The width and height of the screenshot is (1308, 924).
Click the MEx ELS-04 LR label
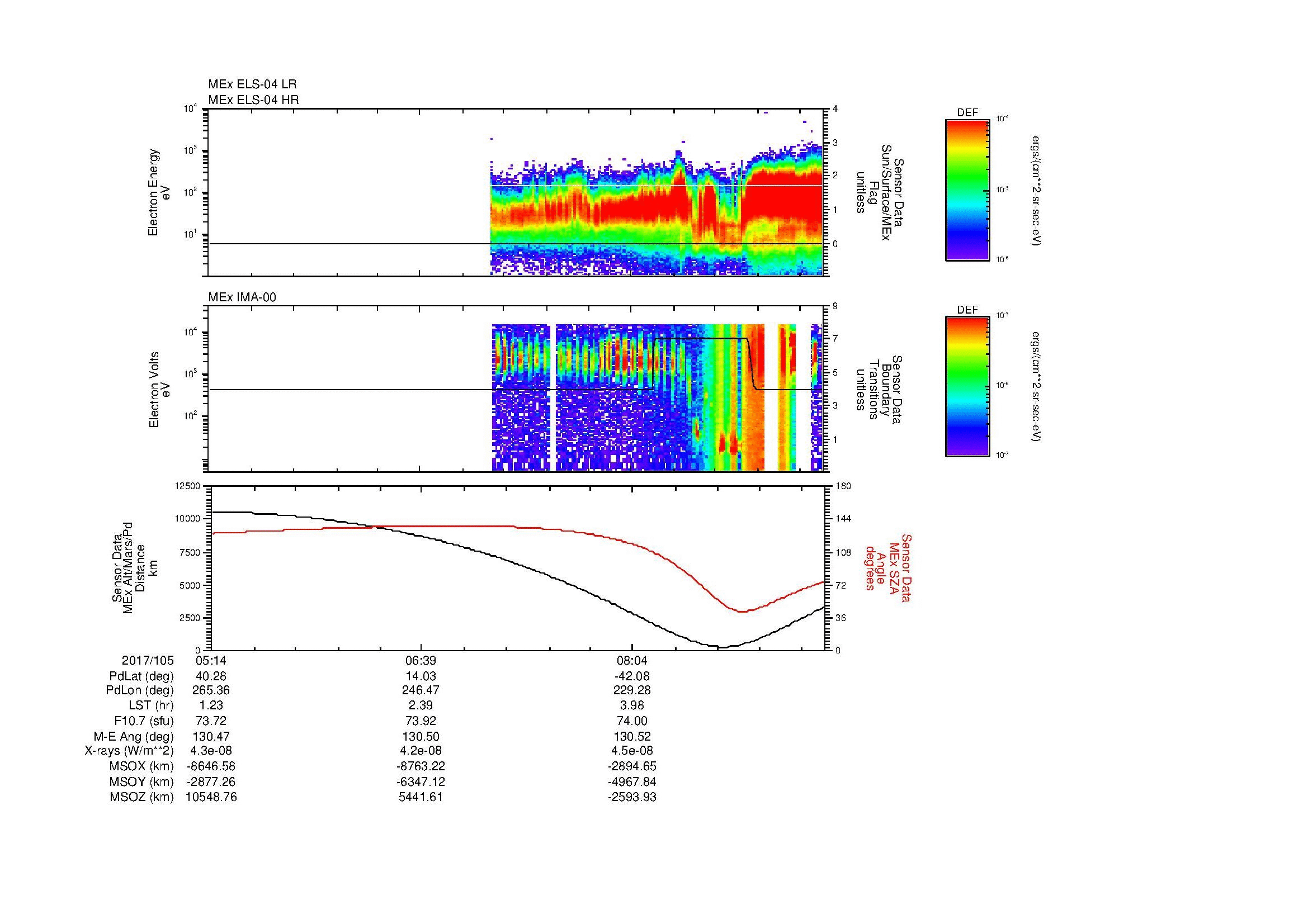click(252, 84)
